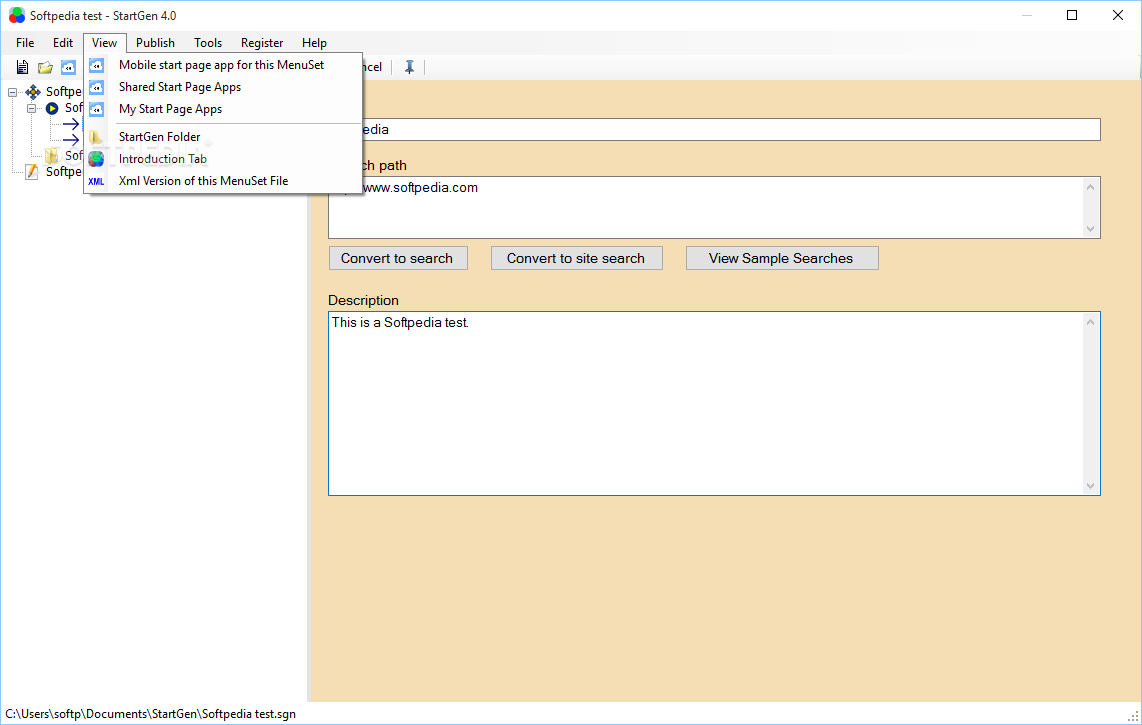Click the search path scrollbar down arrow
This screenshot has width=1142, height=725.
1090,229
